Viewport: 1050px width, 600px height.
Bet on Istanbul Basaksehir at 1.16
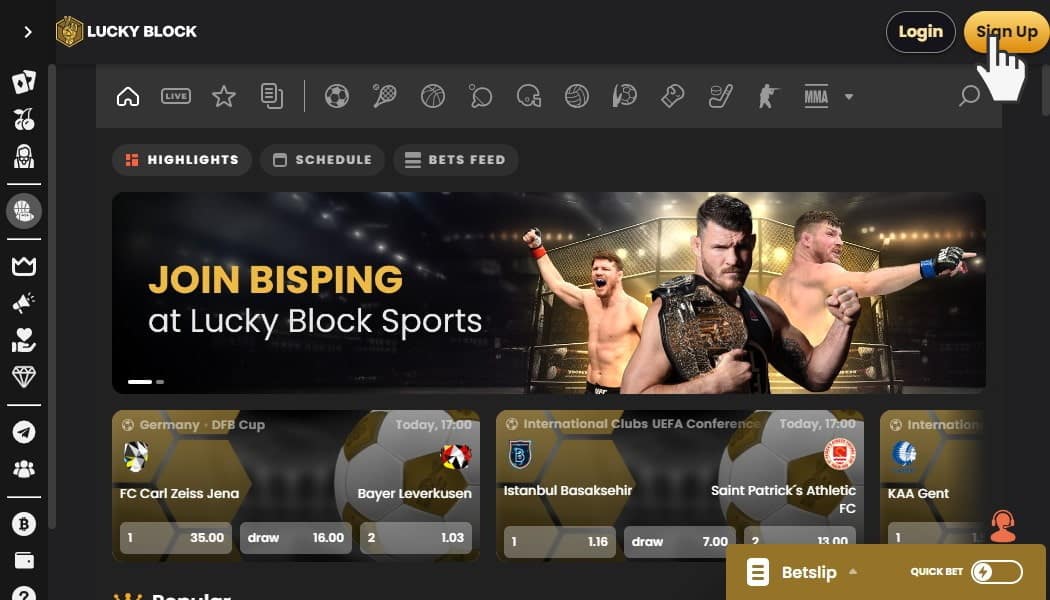560,542
